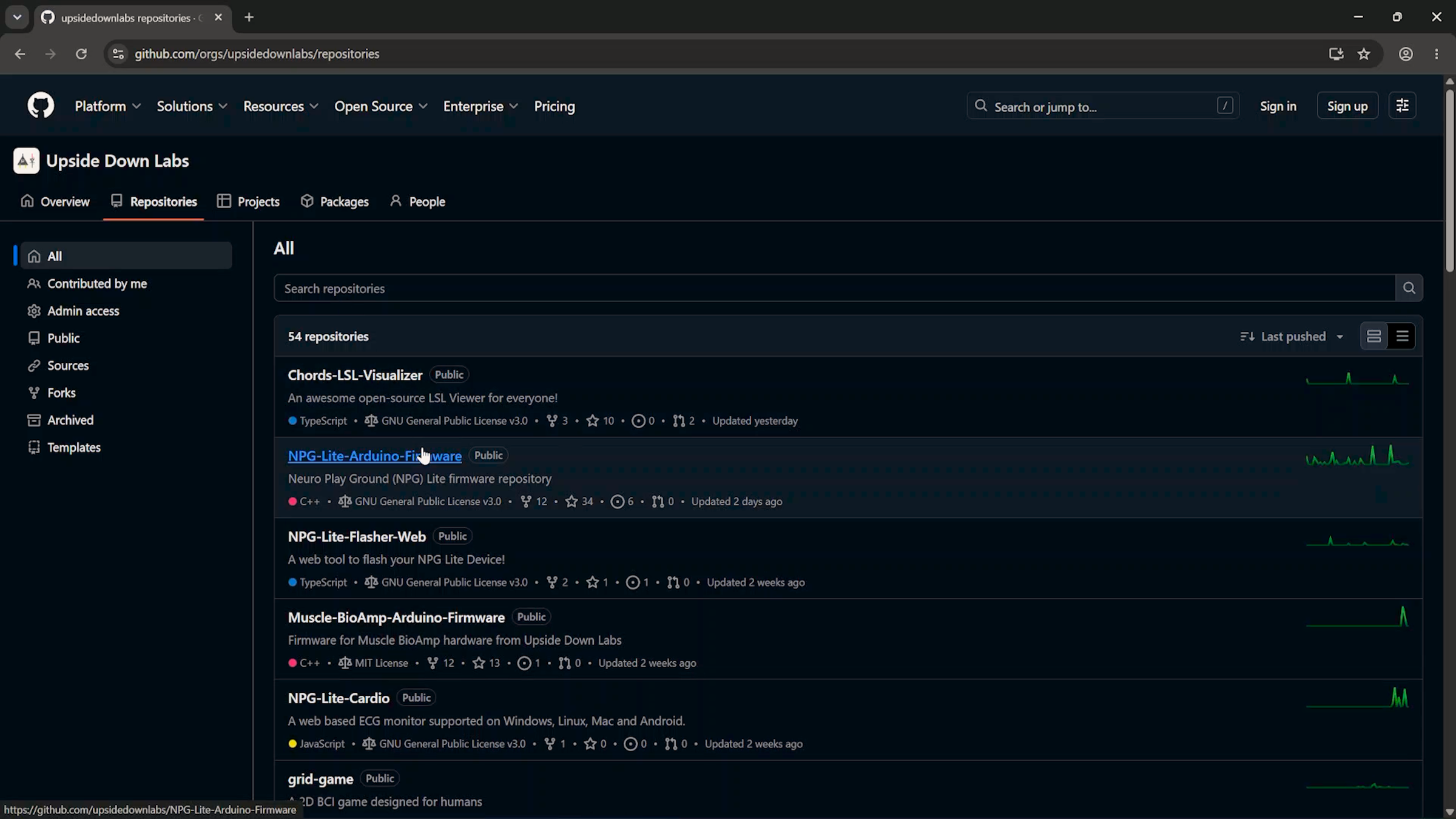Click fork count of Muscle-BioAmp-Arduino-Firmware
This screenshot has height=819, width=1456.
[x=440, y=663]
